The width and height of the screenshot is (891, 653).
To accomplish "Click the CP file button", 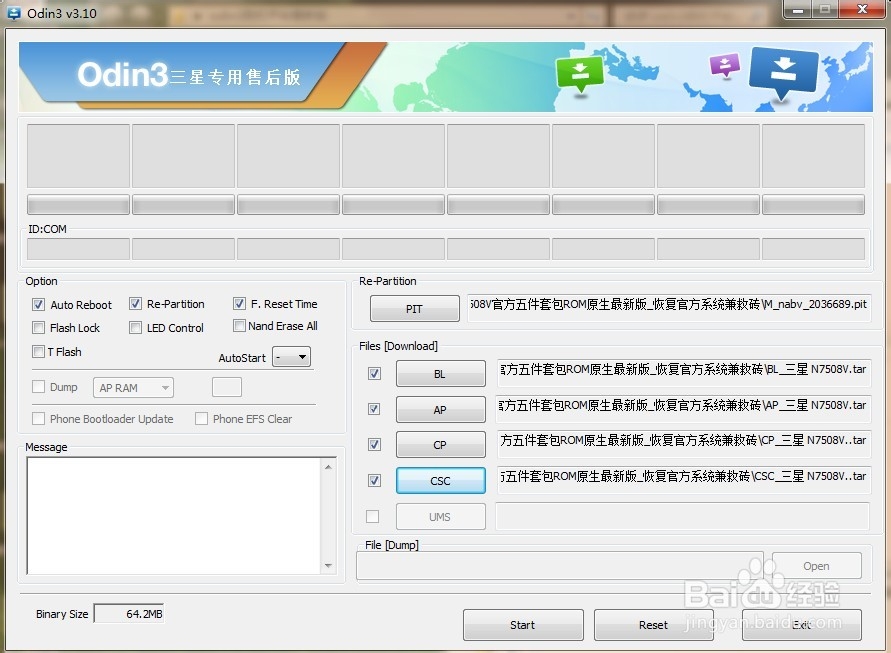I will (x=440, y=445).
